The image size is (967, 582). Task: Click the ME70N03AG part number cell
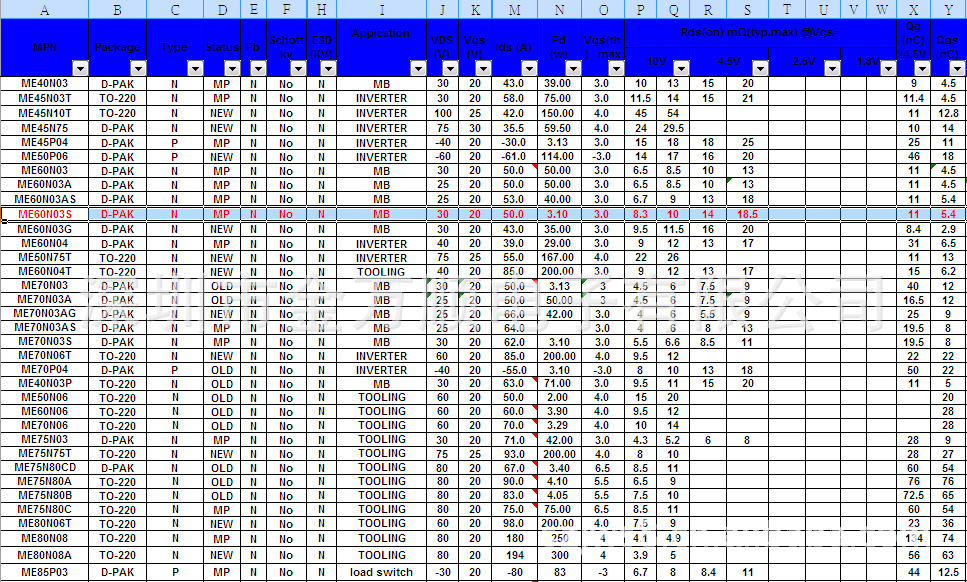pyautogui.click(x=45, y=313)
